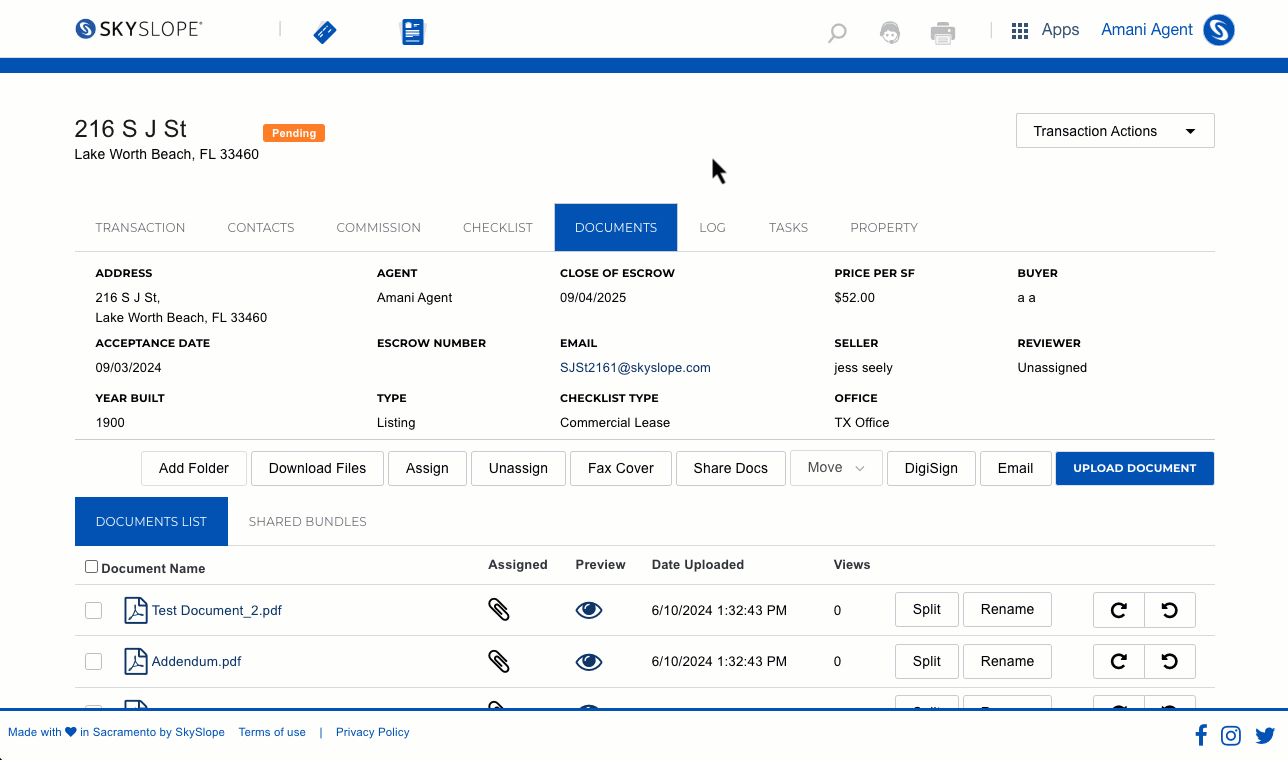Open the Instagram icon in footer
Viewport: 1288px width, 760px height.
coord(1231,736)
